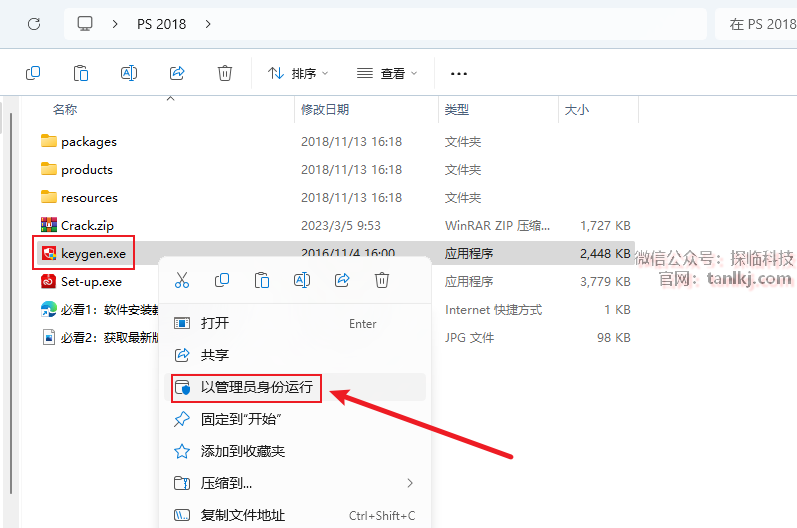Click the toolbar Copy icon

pyautogui.click(x=33, y=73)
